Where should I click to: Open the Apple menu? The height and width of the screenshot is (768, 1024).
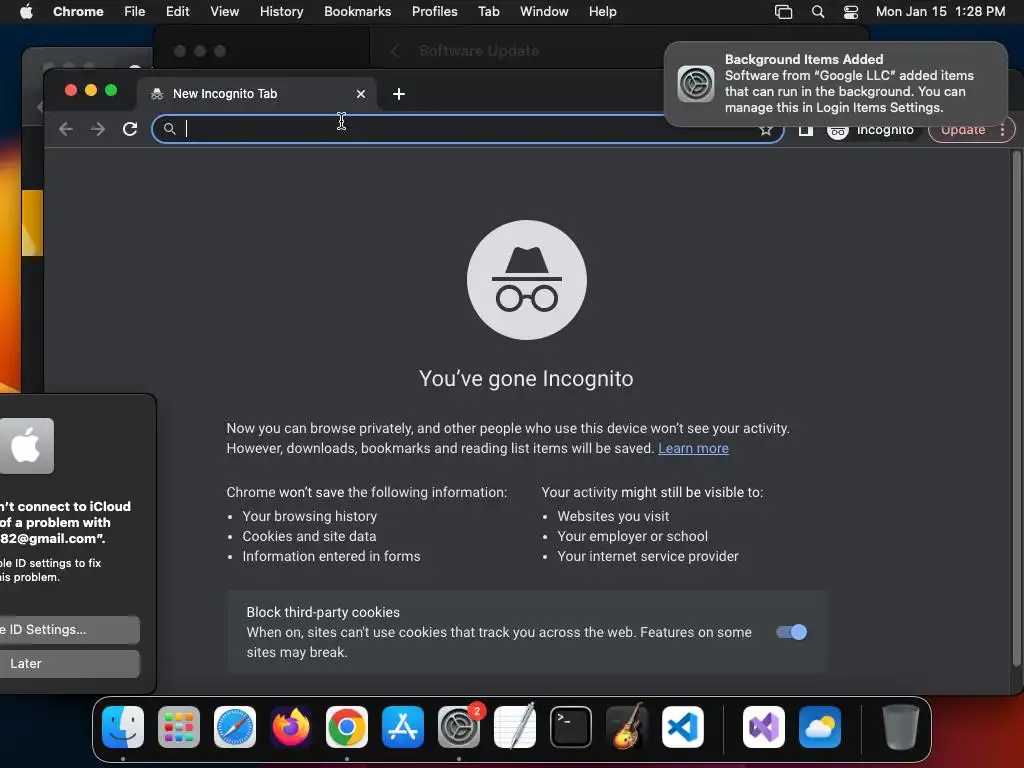click(x=26, y=12)
